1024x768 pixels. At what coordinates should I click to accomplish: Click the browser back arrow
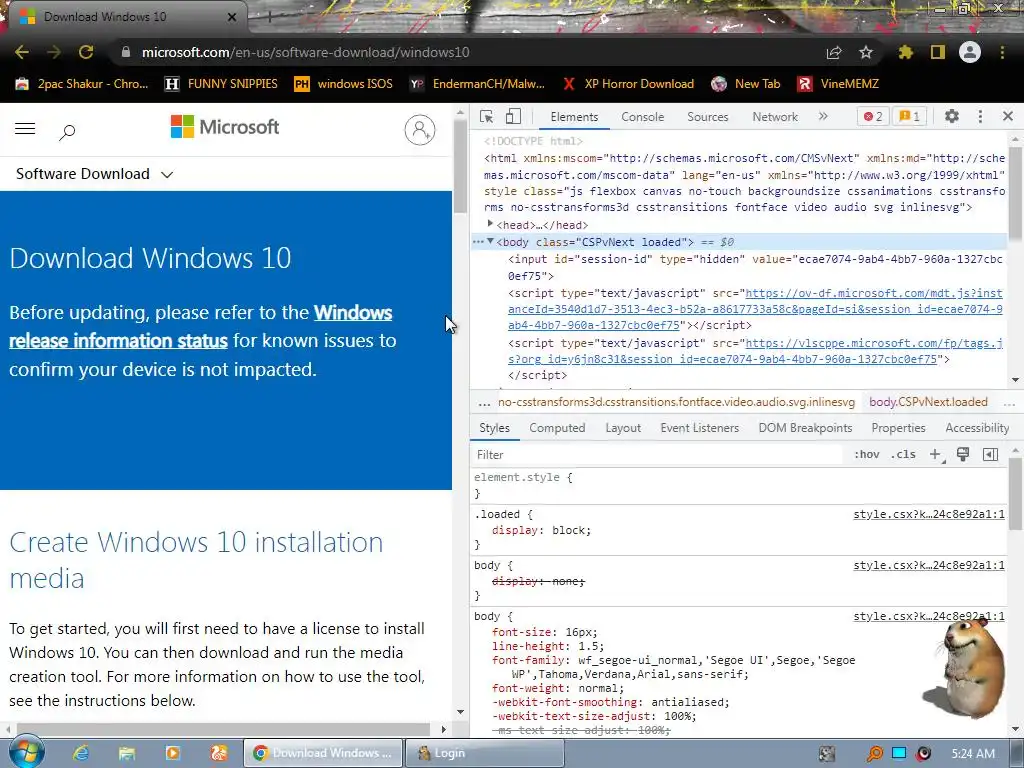click(x=22, y=52)
